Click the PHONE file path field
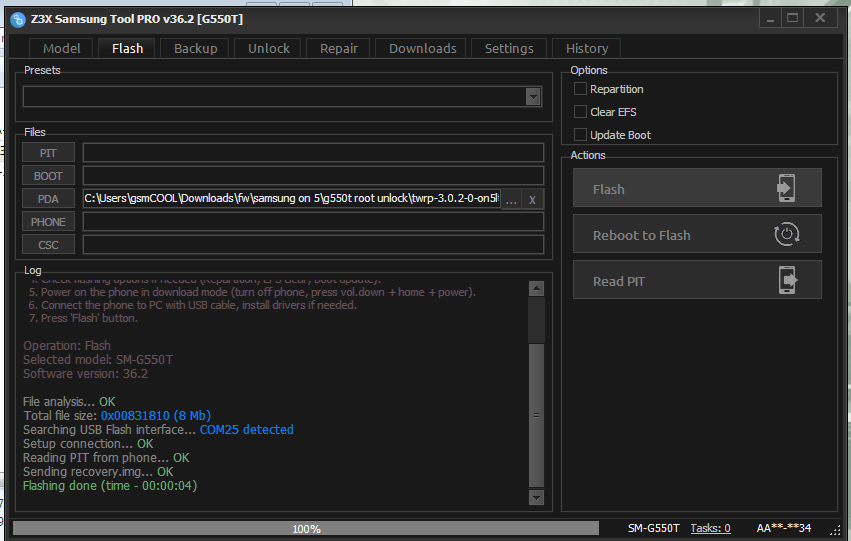The width and height of the screenshot is (851, 541). (x=313, y=222)
